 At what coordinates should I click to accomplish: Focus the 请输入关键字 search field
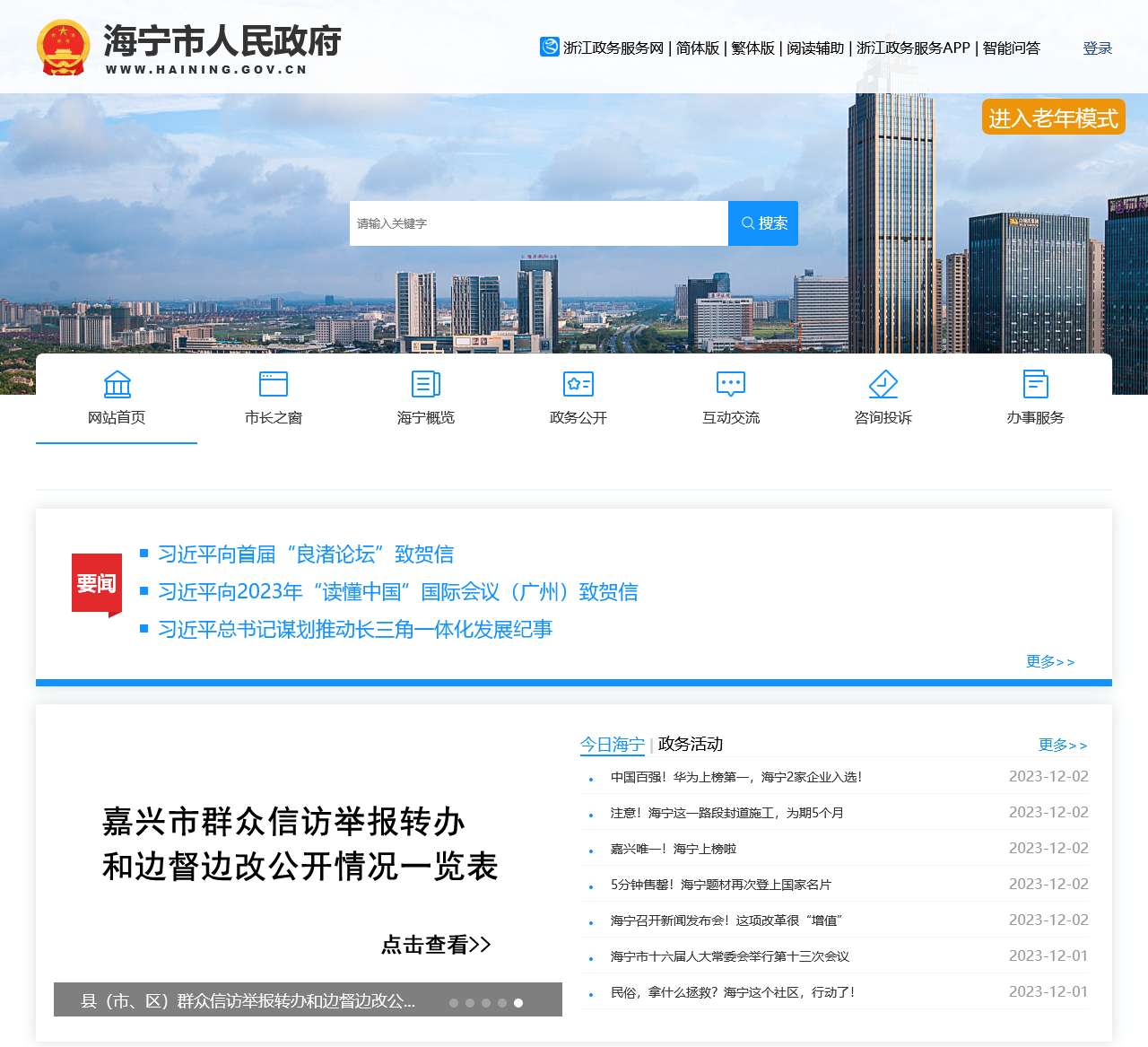(x=538, y=223)
